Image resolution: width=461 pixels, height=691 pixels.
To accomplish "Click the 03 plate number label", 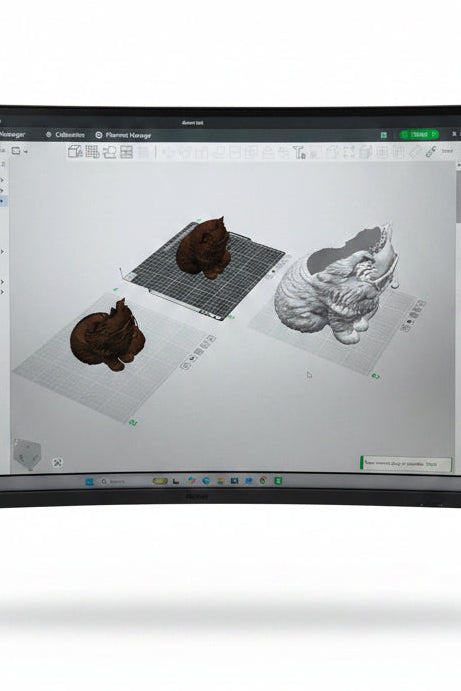I will 375,376.
